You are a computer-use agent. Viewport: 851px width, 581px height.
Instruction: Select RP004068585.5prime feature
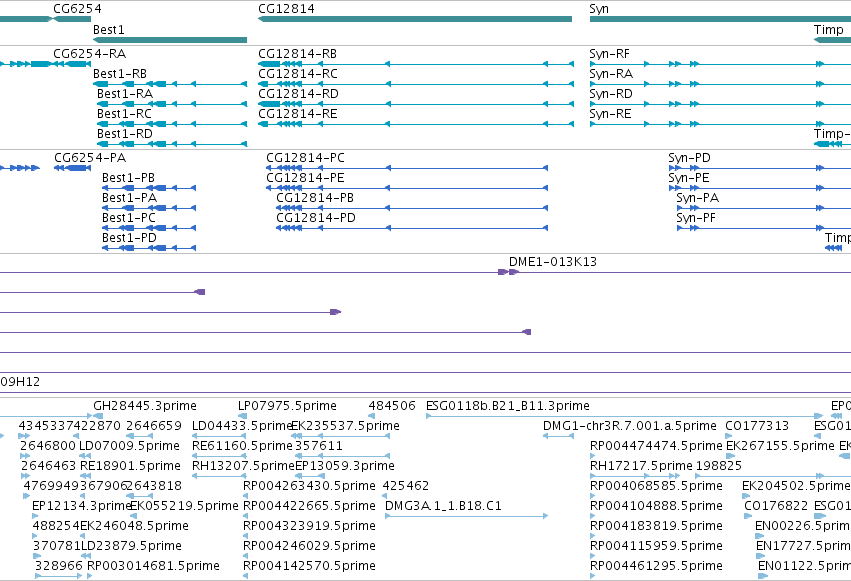point(593,496)
